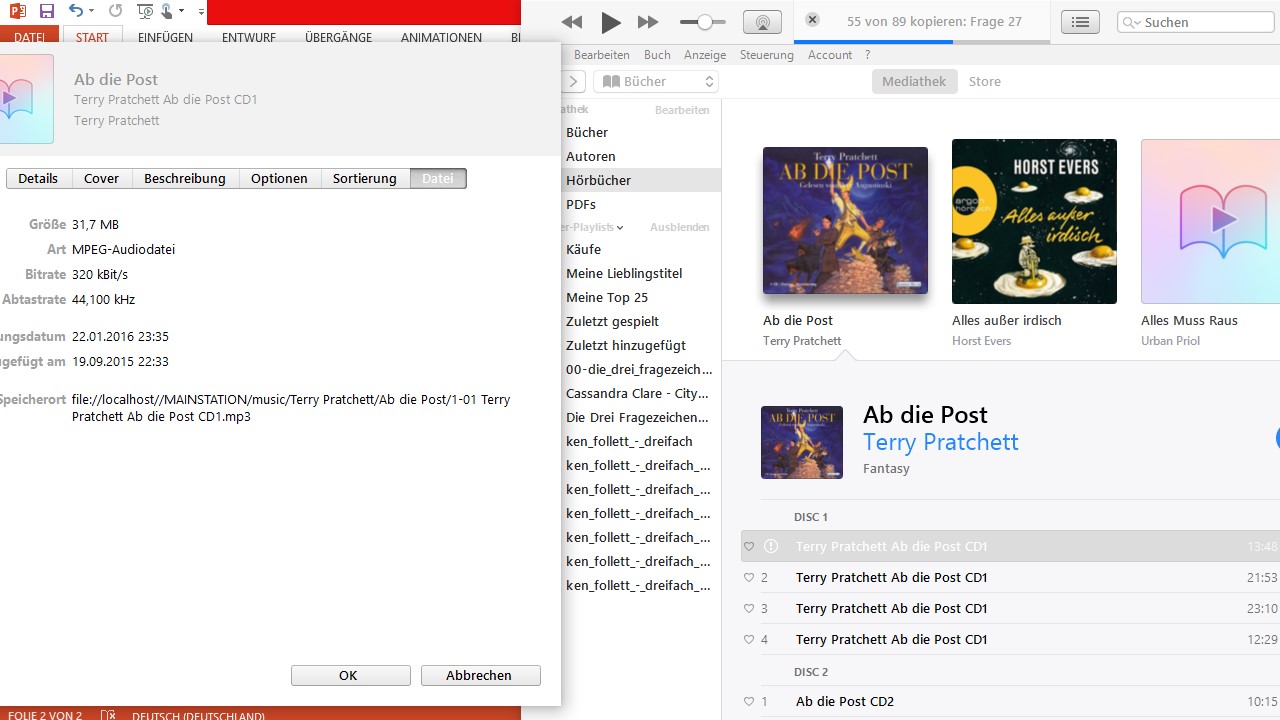Select the Details tab in info dialog
Viewport: 1280px width, 720px height.
pyautogui.click(x=38, y=178)
